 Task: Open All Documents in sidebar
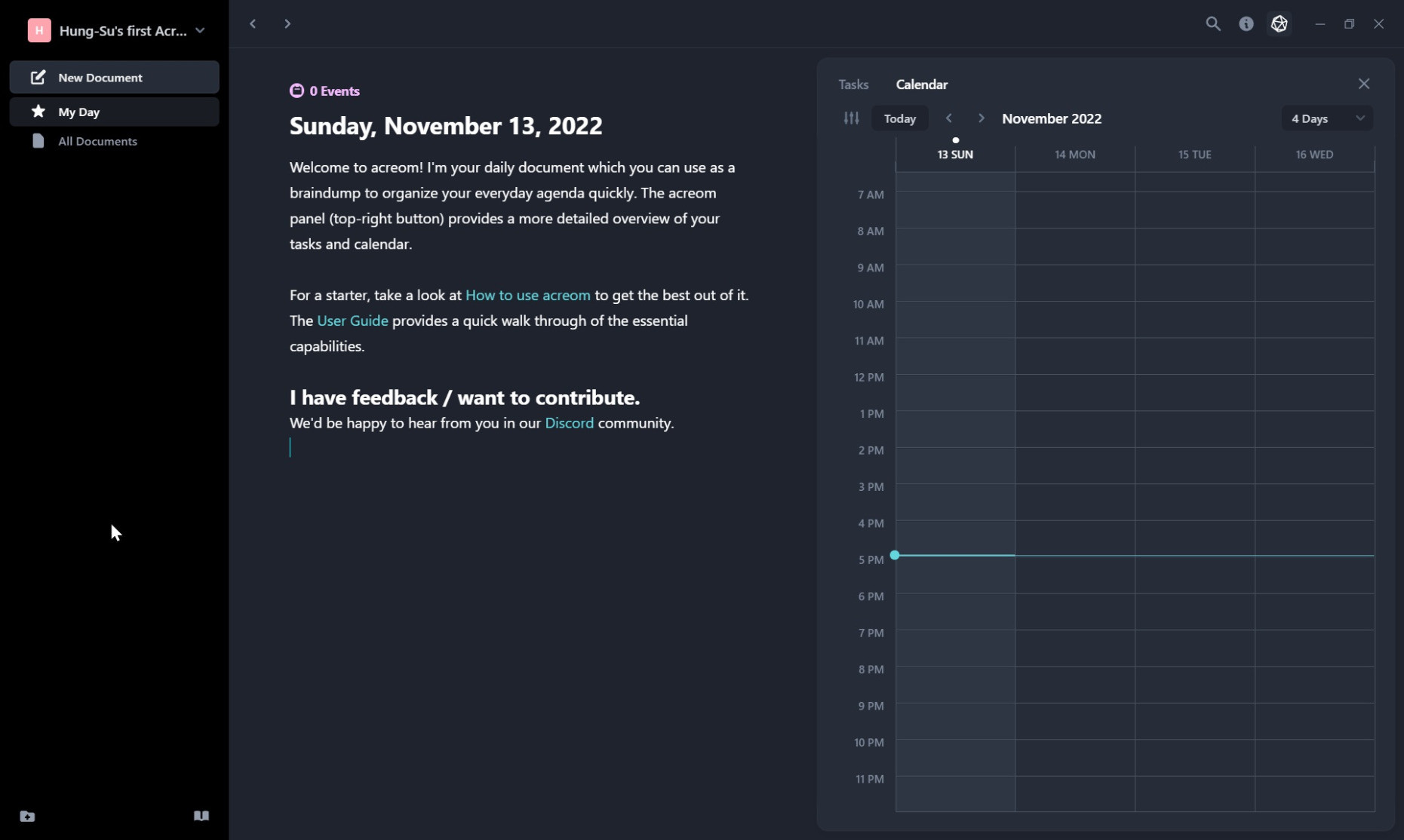point(97,141)
